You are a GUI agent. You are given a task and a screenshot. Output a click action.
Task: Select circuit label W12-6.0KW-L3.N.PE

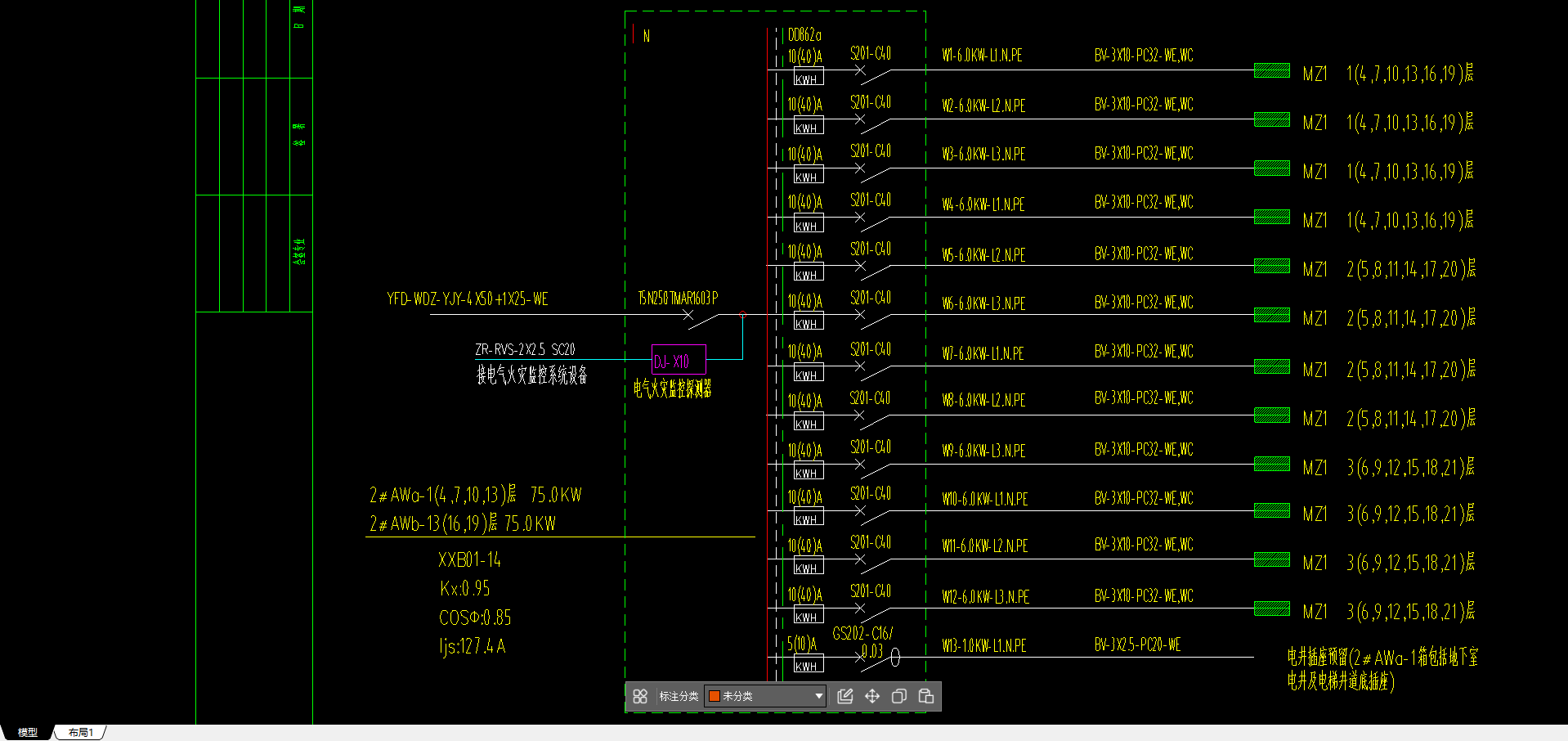click(x=986, y=597)
